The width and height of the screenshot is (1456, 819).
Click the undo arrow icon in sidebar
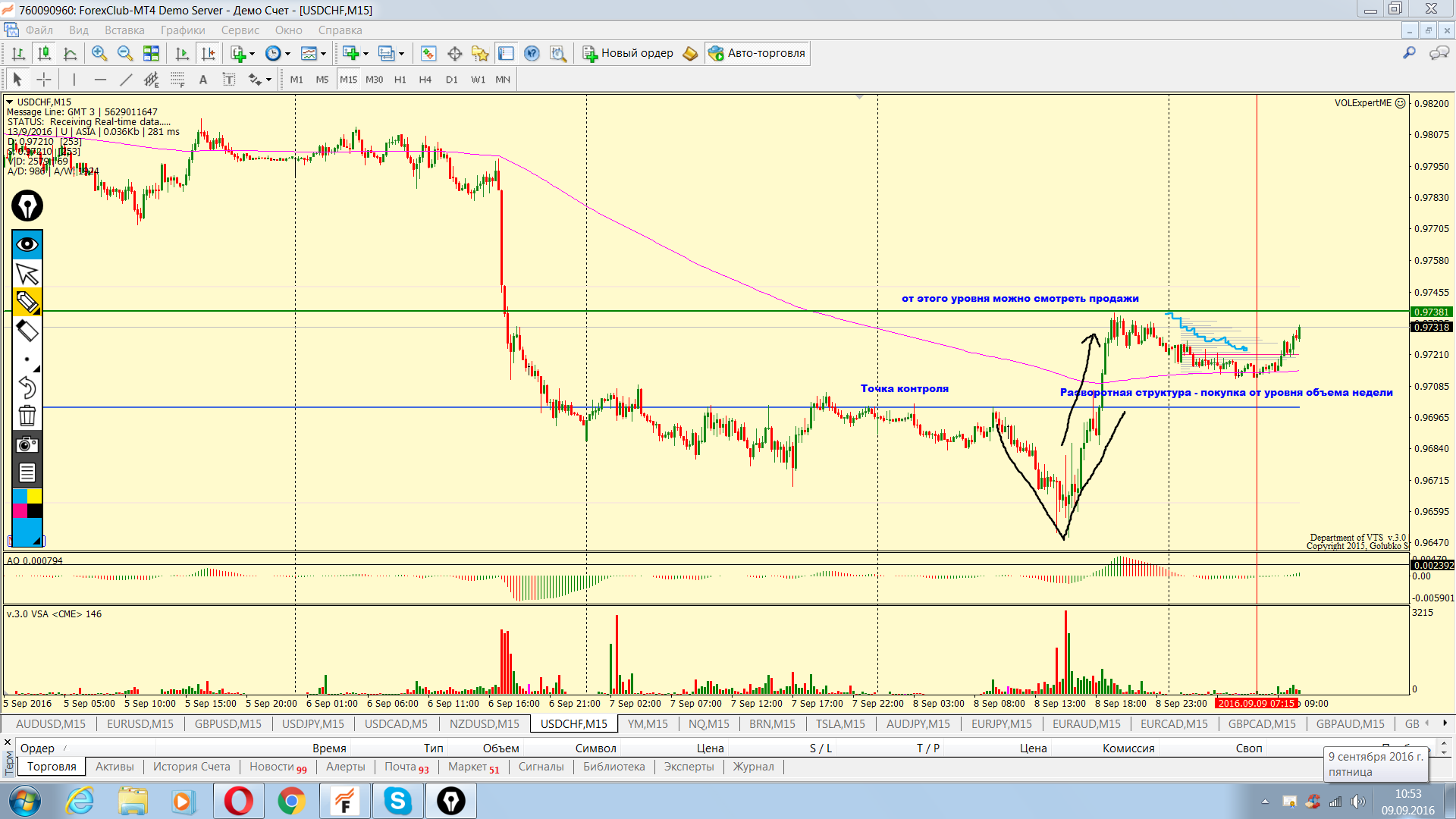click(x=27, y=388)
